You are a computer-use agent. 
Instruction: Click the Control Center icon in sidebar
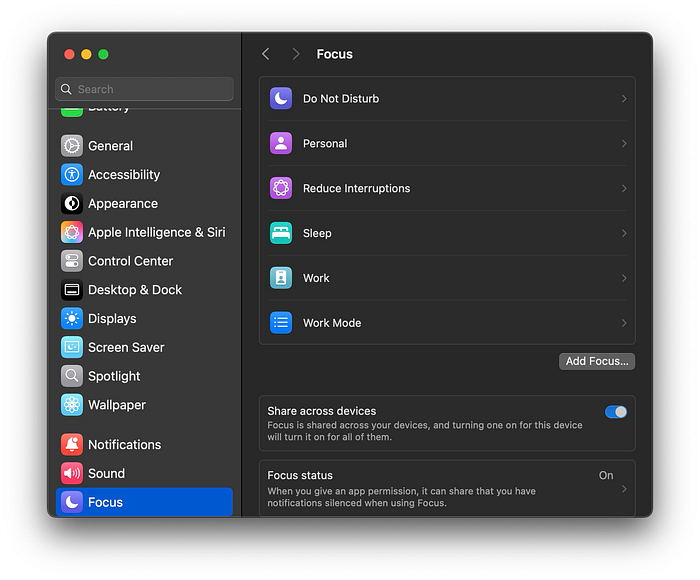tap(72, 261)
